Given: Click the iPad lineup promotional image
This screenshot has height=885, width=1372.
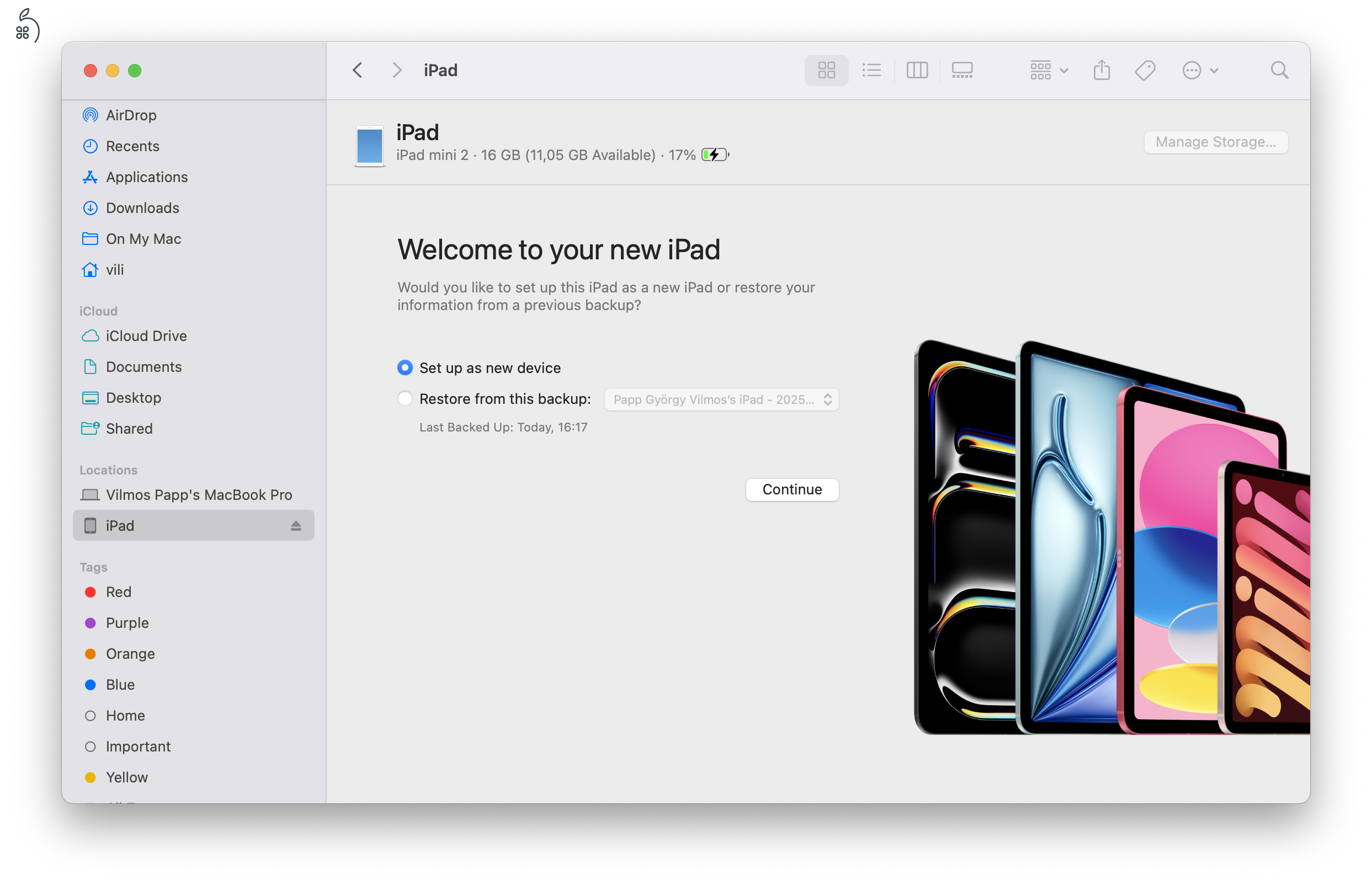Looking at the screenshot, I should pos(1112,537).
